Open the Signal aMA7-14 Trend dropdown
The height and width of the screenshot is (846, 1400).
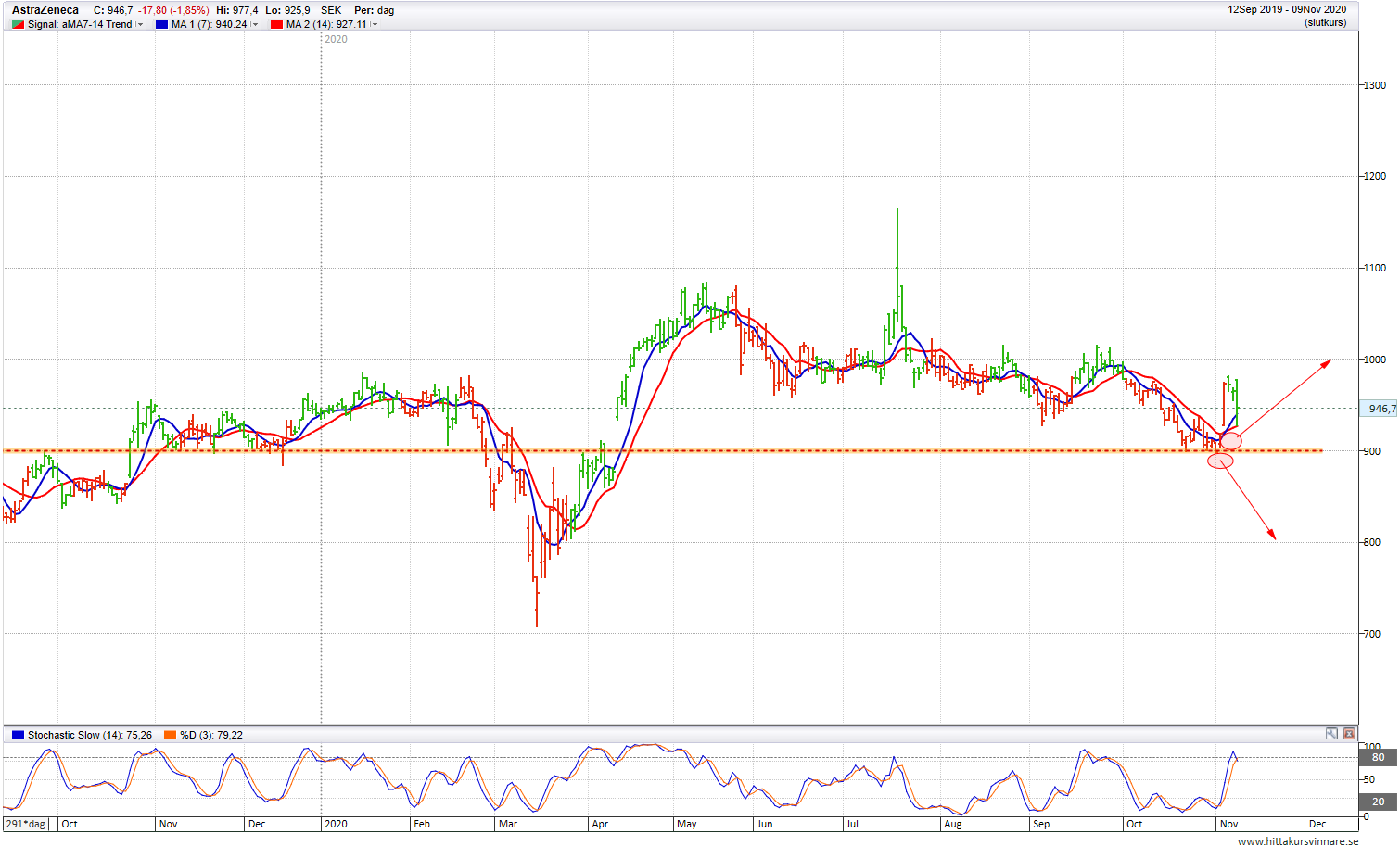(x=140, y=25)
